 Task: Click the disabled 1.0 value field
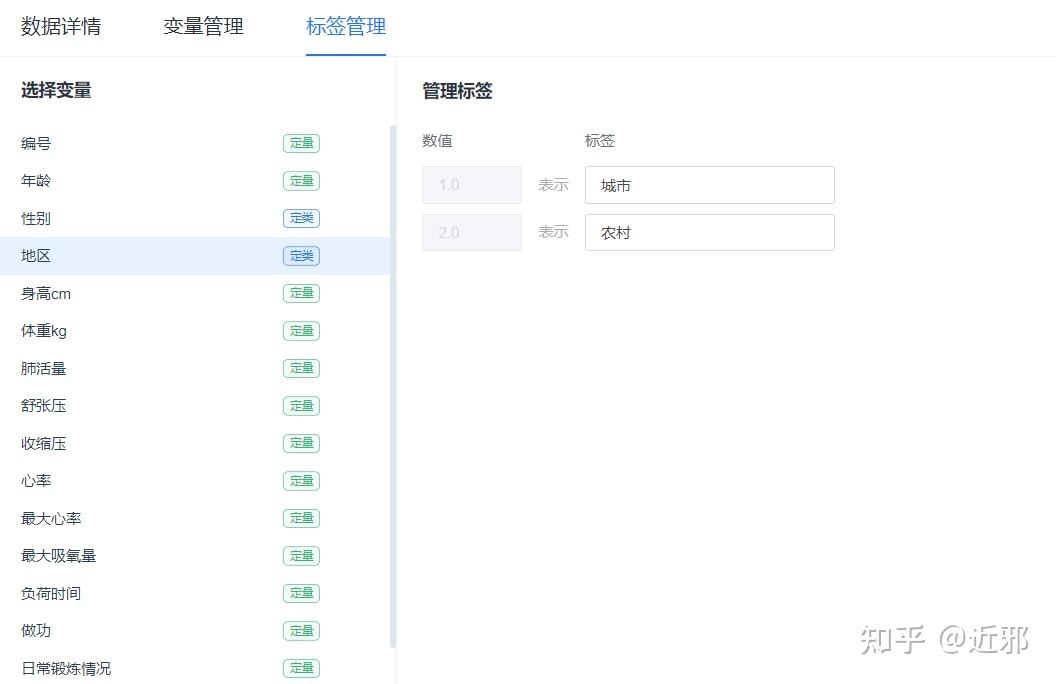click(471, 185)
